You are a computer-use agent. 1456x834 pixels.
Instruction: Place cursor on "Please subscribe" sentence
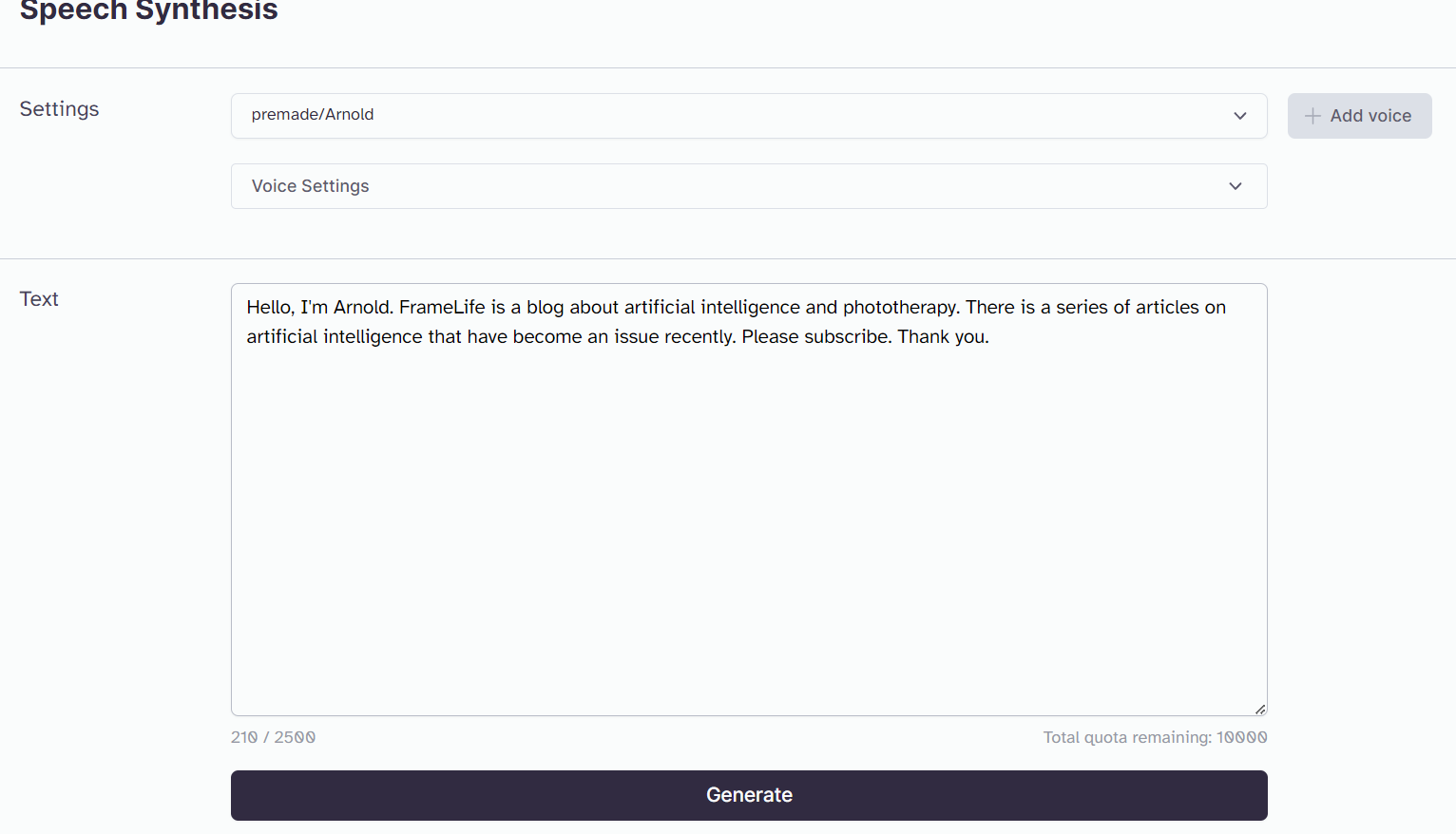click(x=816, y=336)
